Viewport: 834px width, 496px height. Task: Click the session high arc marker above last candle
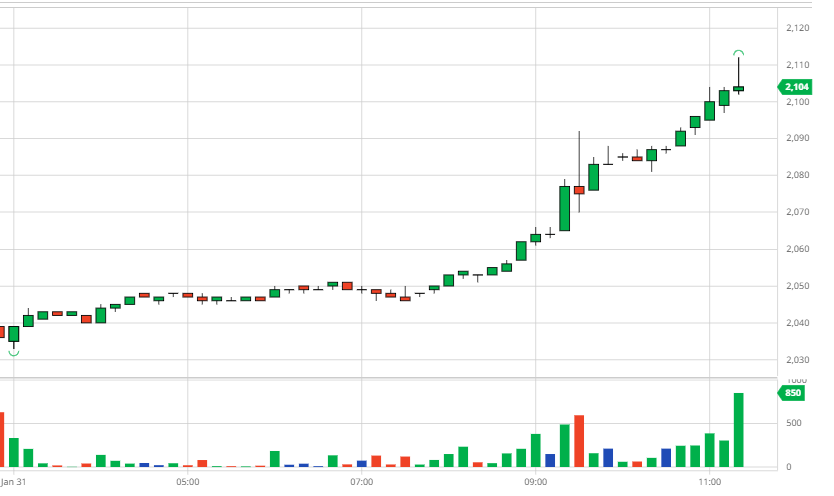[738, 53]
